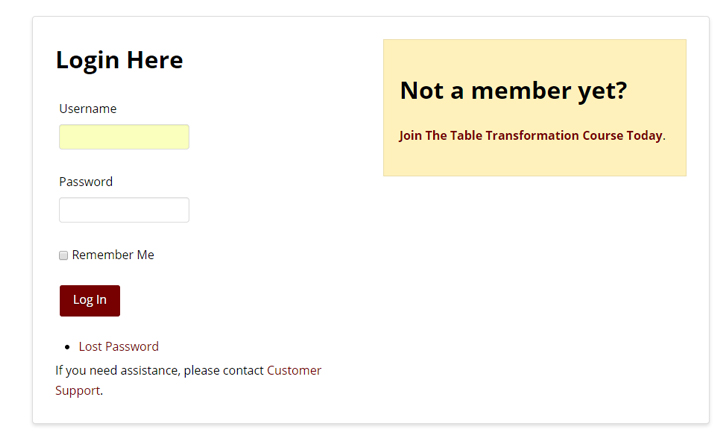This screenshot has height=444, width=725.
Task: Click the word Support on second line
Action: (x=77, y=391)
